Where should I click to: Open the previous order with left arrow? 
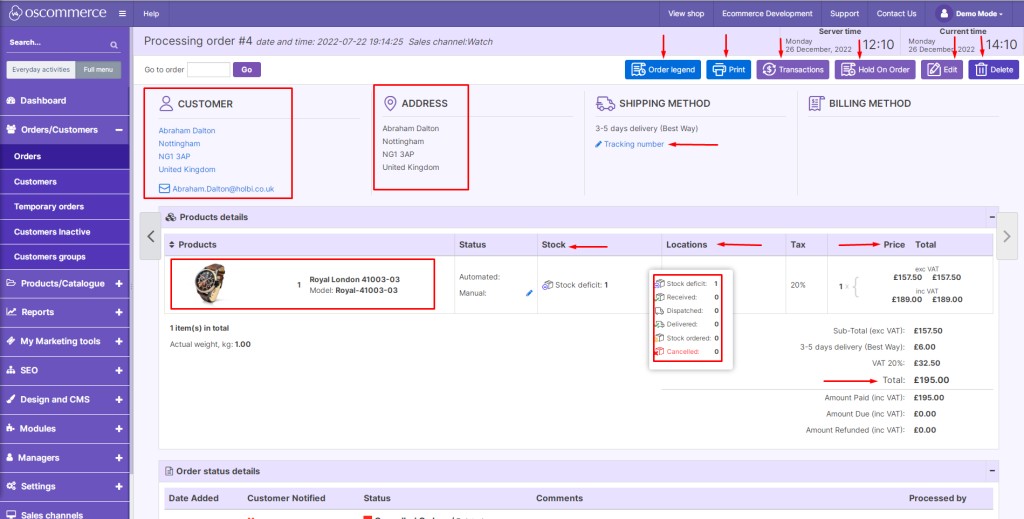click(x=151, y=236)
